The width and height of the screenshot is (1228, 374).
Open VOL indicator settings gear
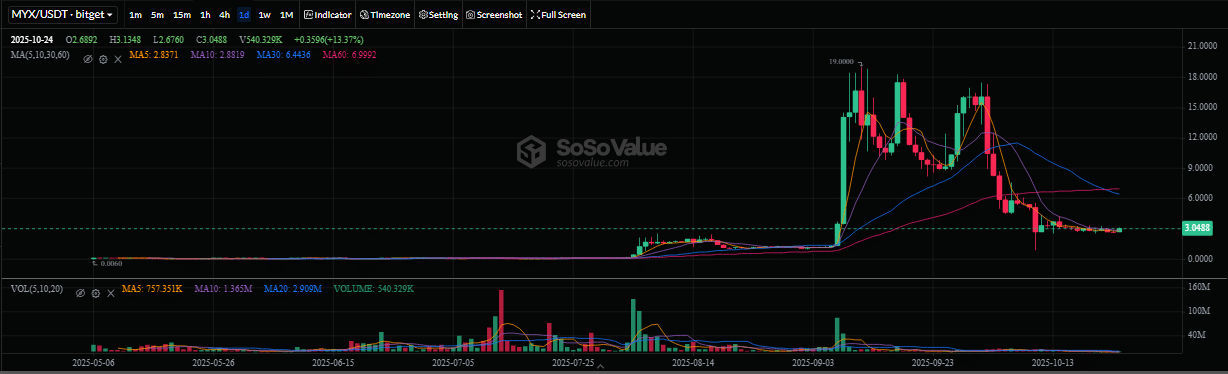(95, 293)
